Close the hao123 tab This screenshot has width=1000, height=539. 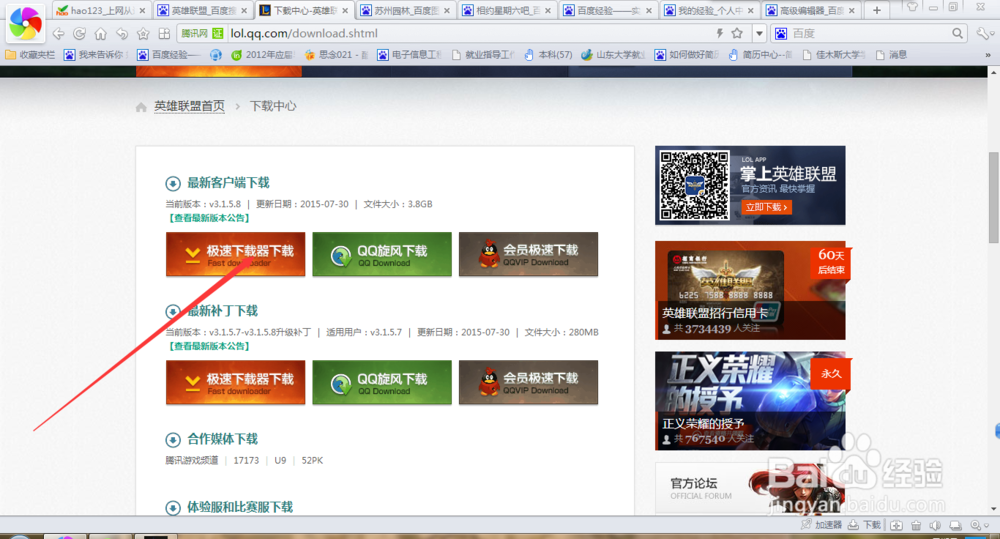pos(142,10)
